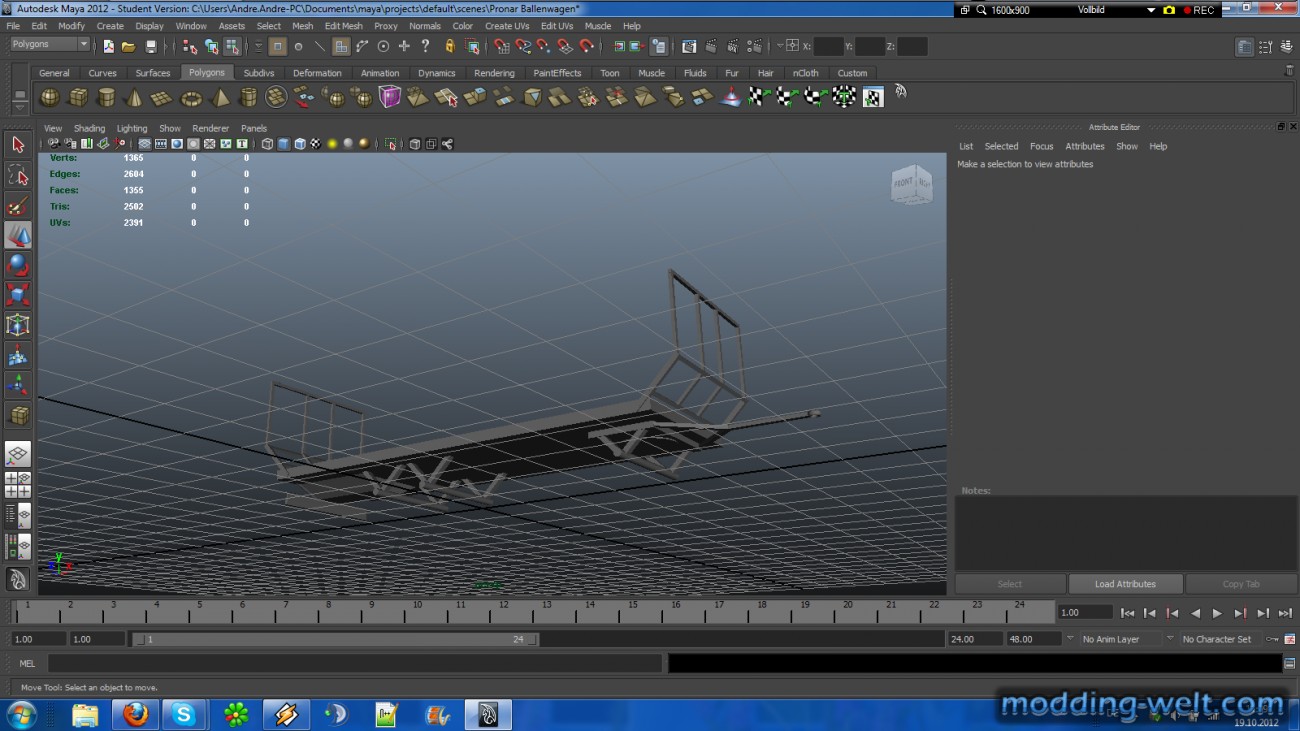The image size is (1300, 731).
Task: Click the MEL command line input
Action: (355, 663)
